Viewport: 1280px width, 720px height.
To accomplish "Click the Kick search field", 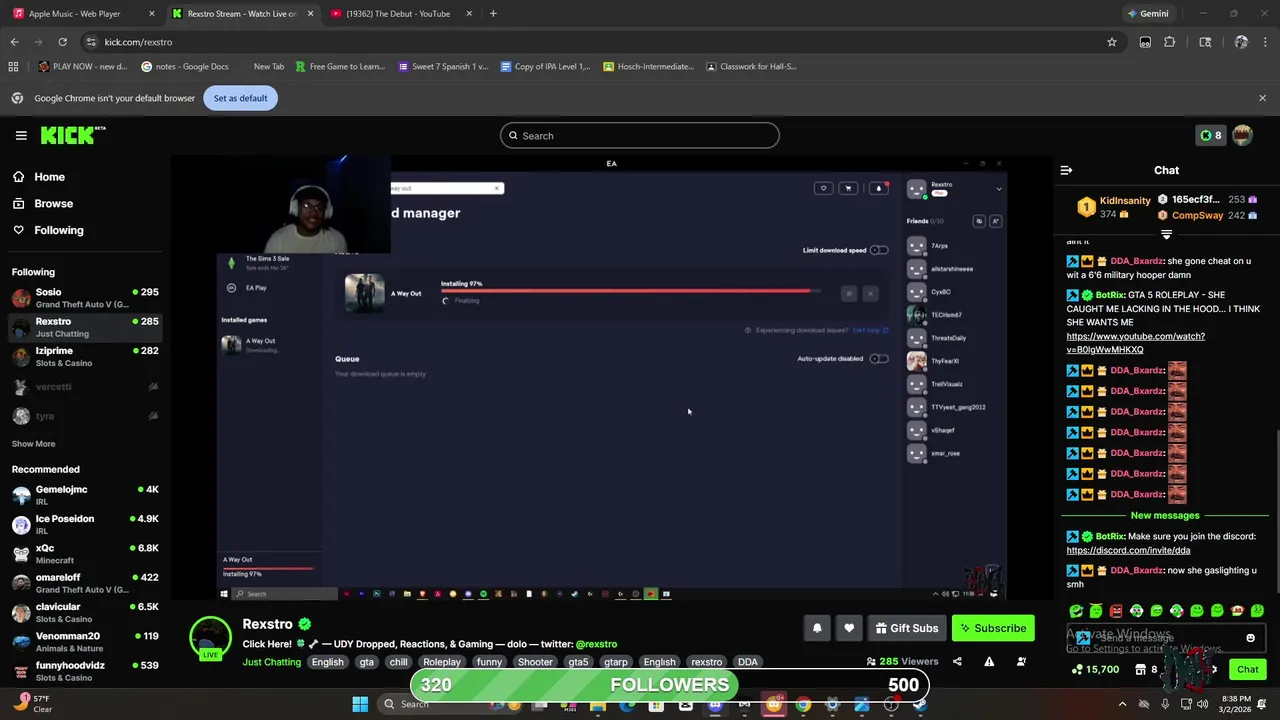I will tap(640, 136).
